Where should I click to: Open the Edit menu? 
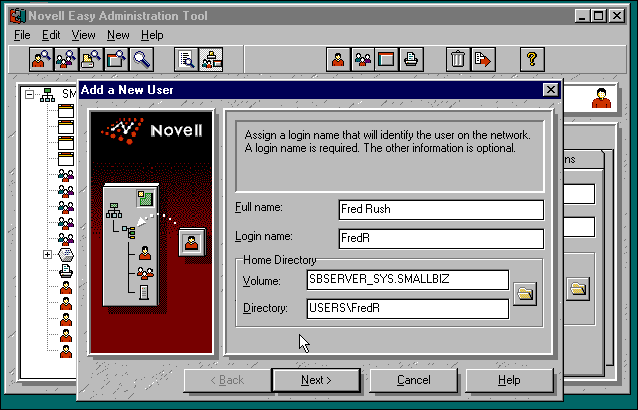click(x=51, y=35)
